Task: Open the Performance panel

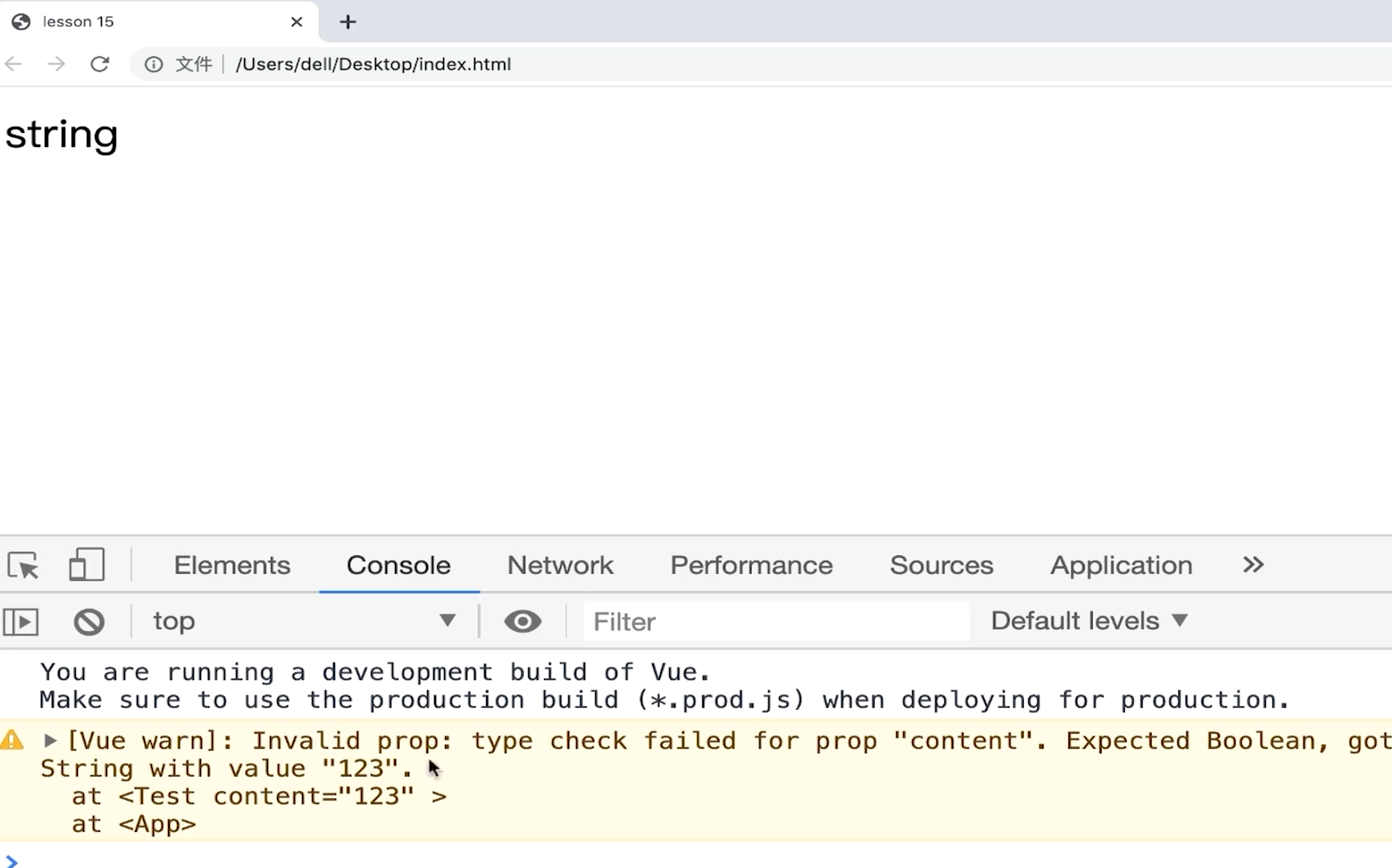Action: (x=751, y=565)
